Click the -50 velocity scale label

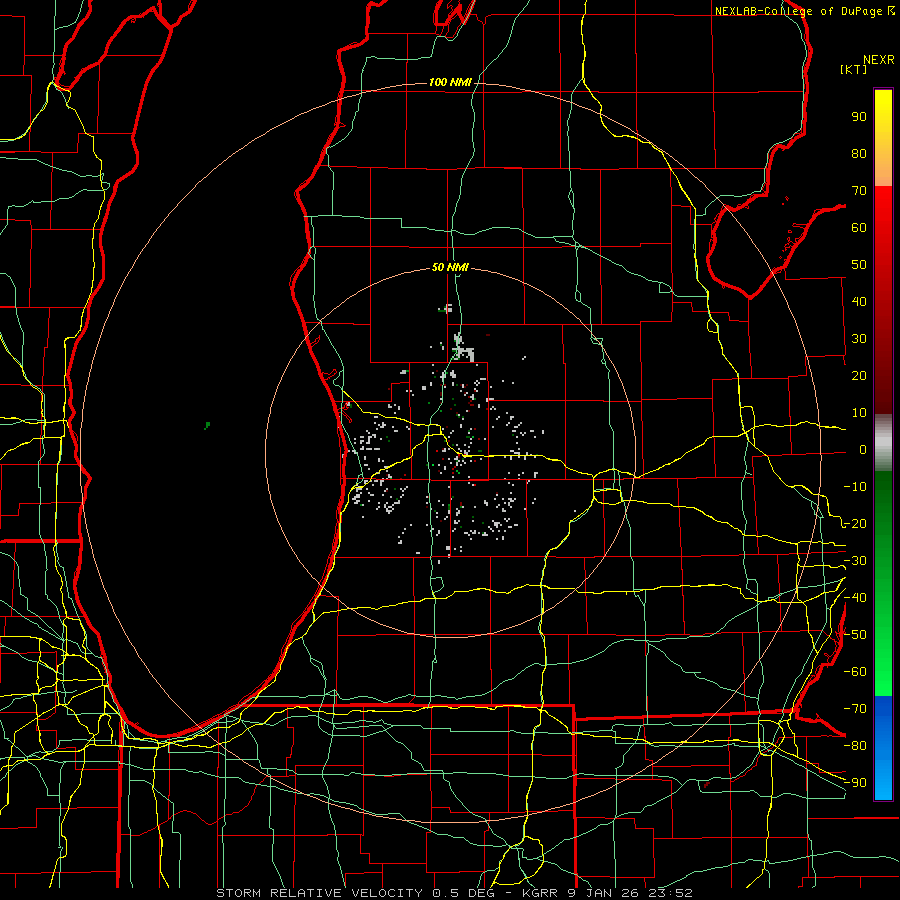pos(855,635)
